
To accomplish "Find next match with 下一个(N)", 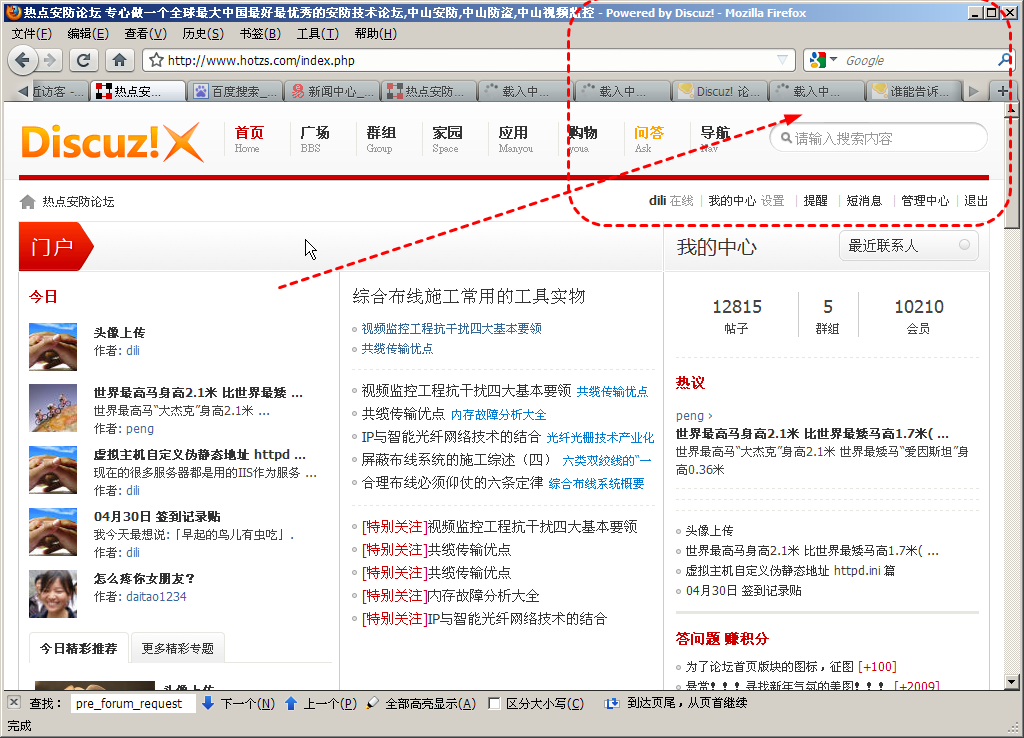I will tap(238, 703).
